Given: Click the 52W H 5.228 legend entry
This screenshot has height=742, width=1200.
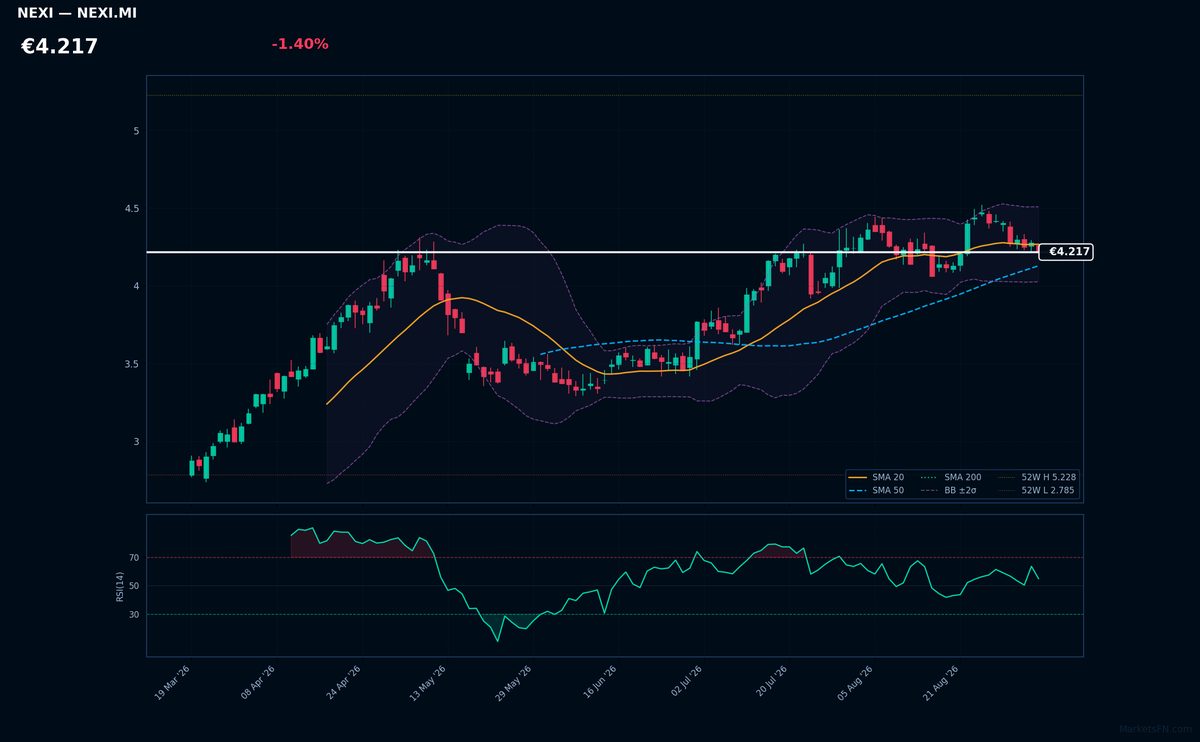Looking at the screenshot, I should [1037, 478].
